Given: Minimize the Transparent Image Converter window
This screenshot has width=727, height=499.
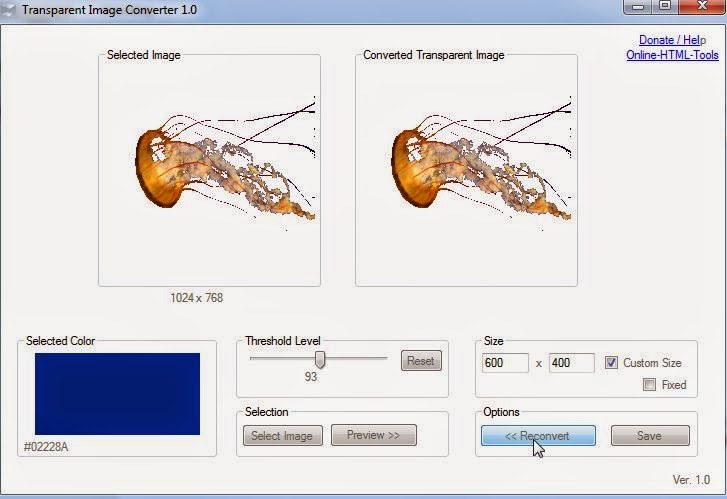Looking at the screenshot, I should (x=638, y=7).
